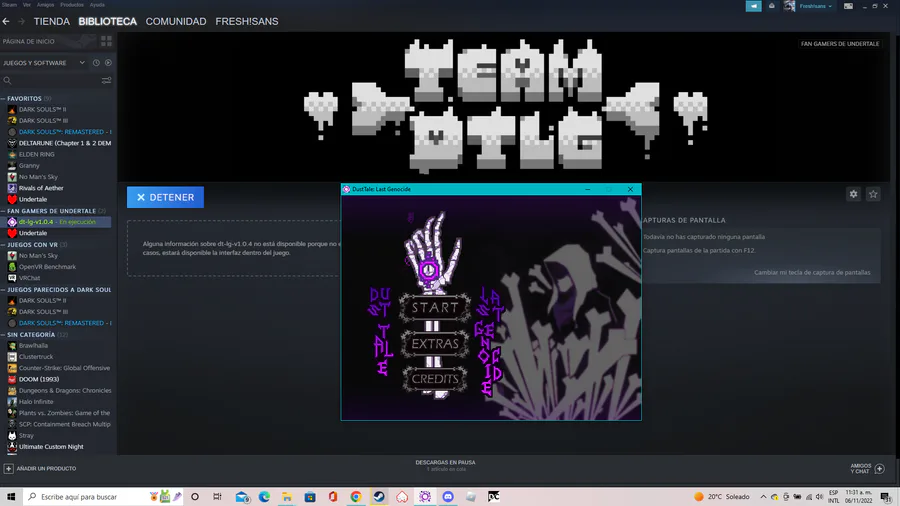Screen dimensions: 900x506
Task: Select OpenVR Benchmark entry
Action: click(x=47, y=267)
